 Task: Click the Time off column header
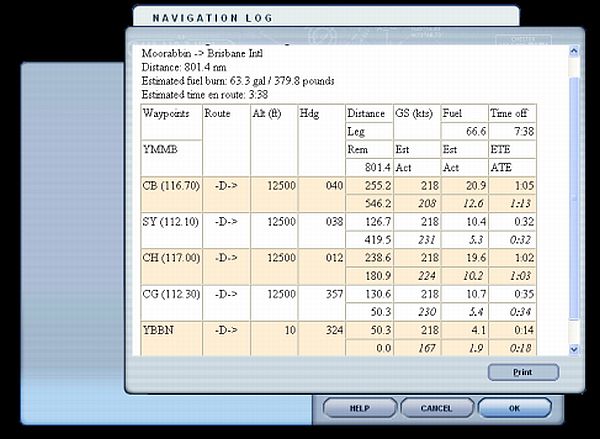click(510, 114)
